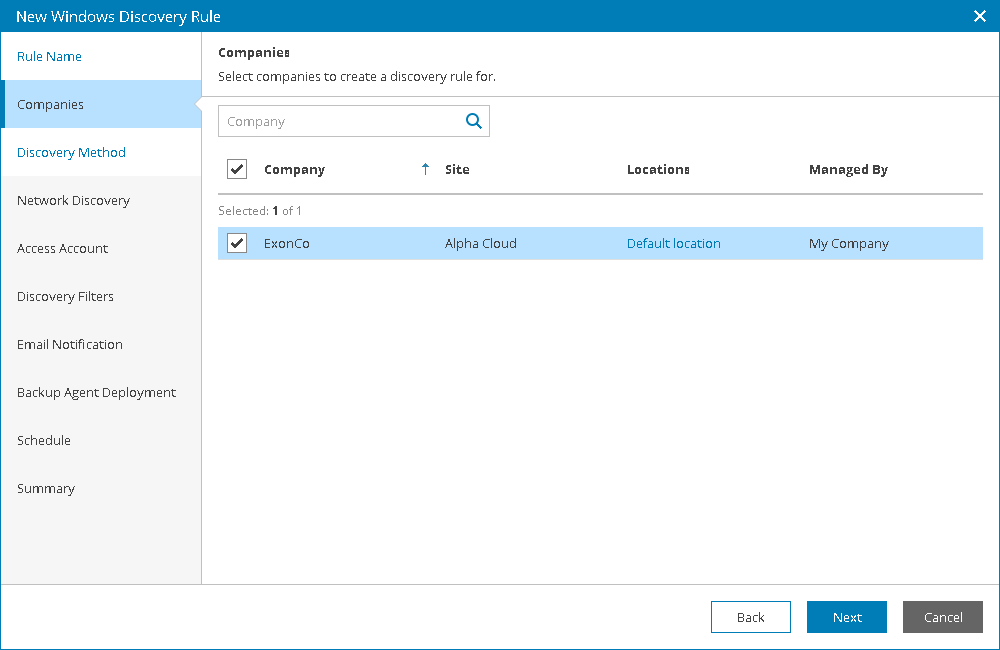Click the search magnifier icon
Viewport: 1000px width, 650px height.
(474, 121)
